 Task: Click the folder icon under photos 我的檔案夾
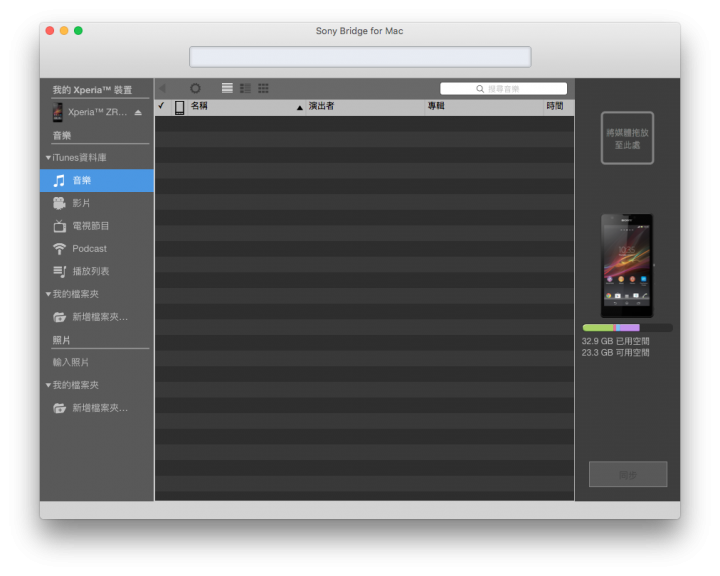pos(60,408)
